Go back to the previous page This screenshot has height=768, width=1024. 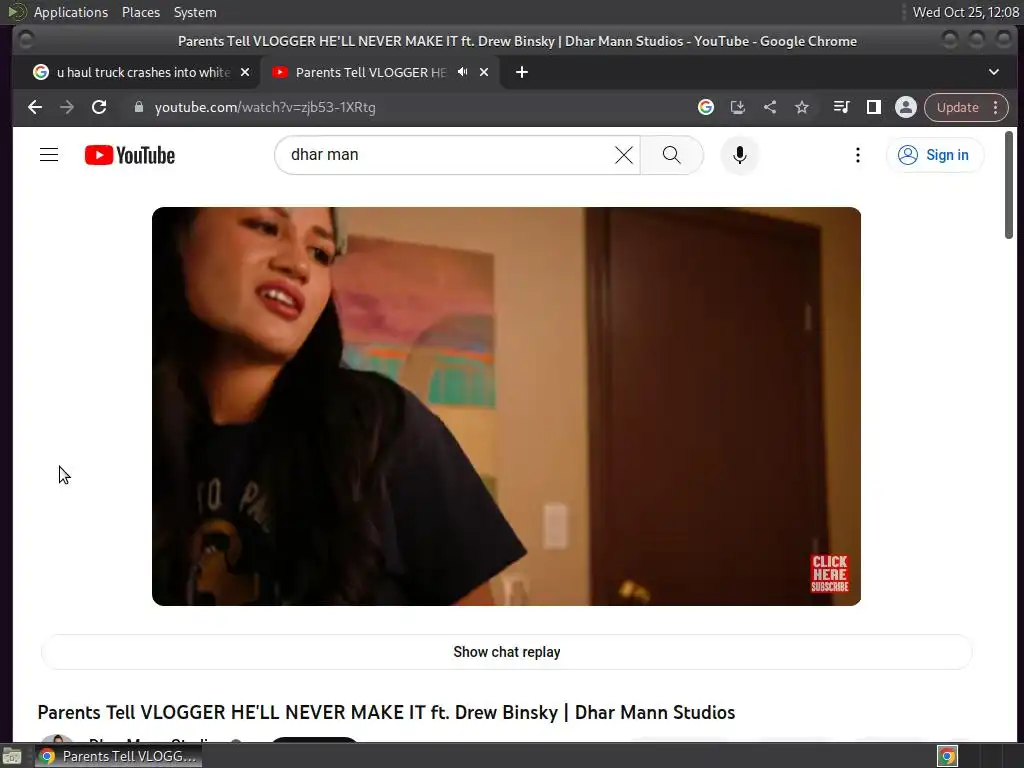point(35,107)
